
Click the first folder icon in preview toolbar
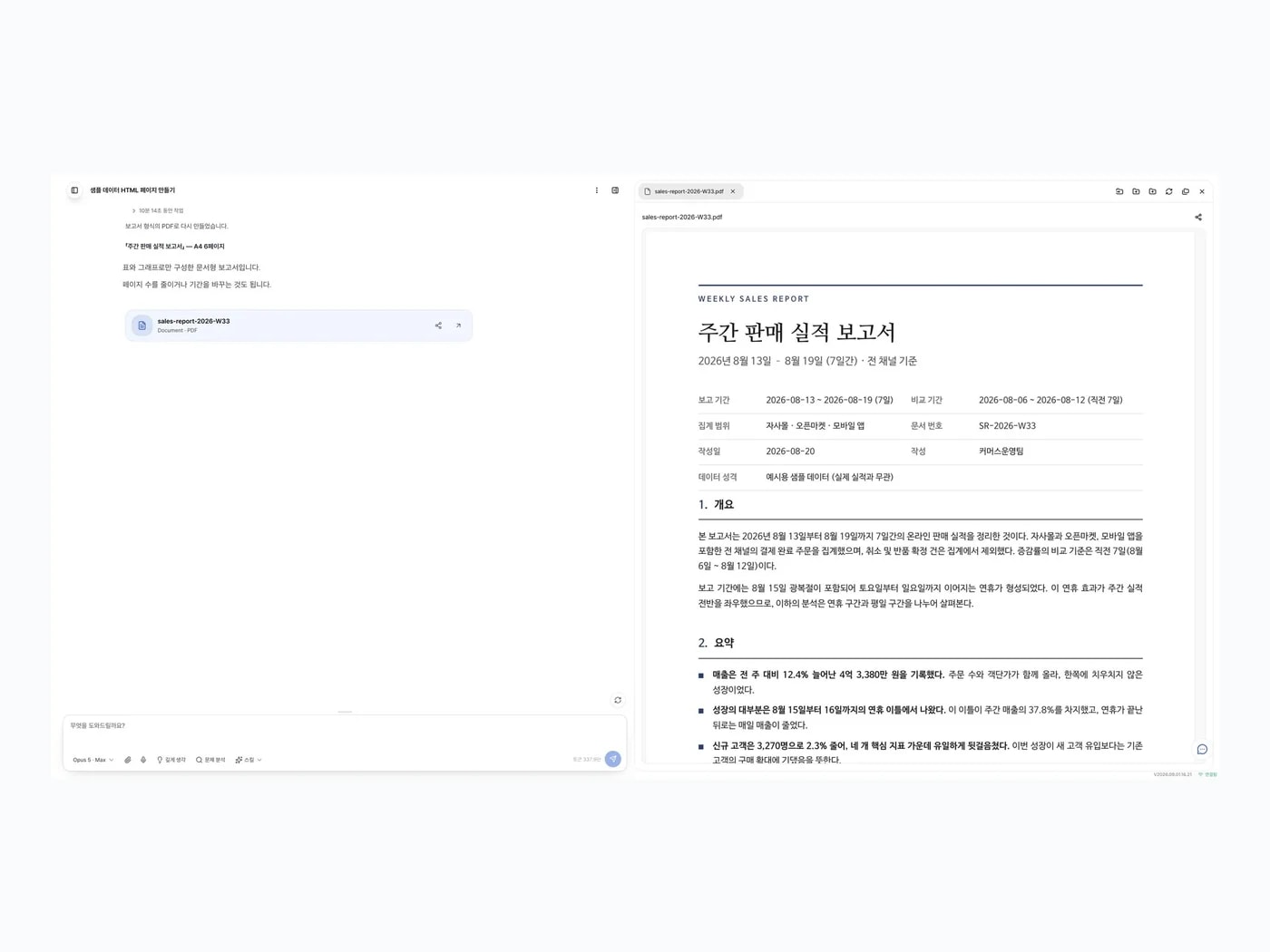click(1119, 191)
